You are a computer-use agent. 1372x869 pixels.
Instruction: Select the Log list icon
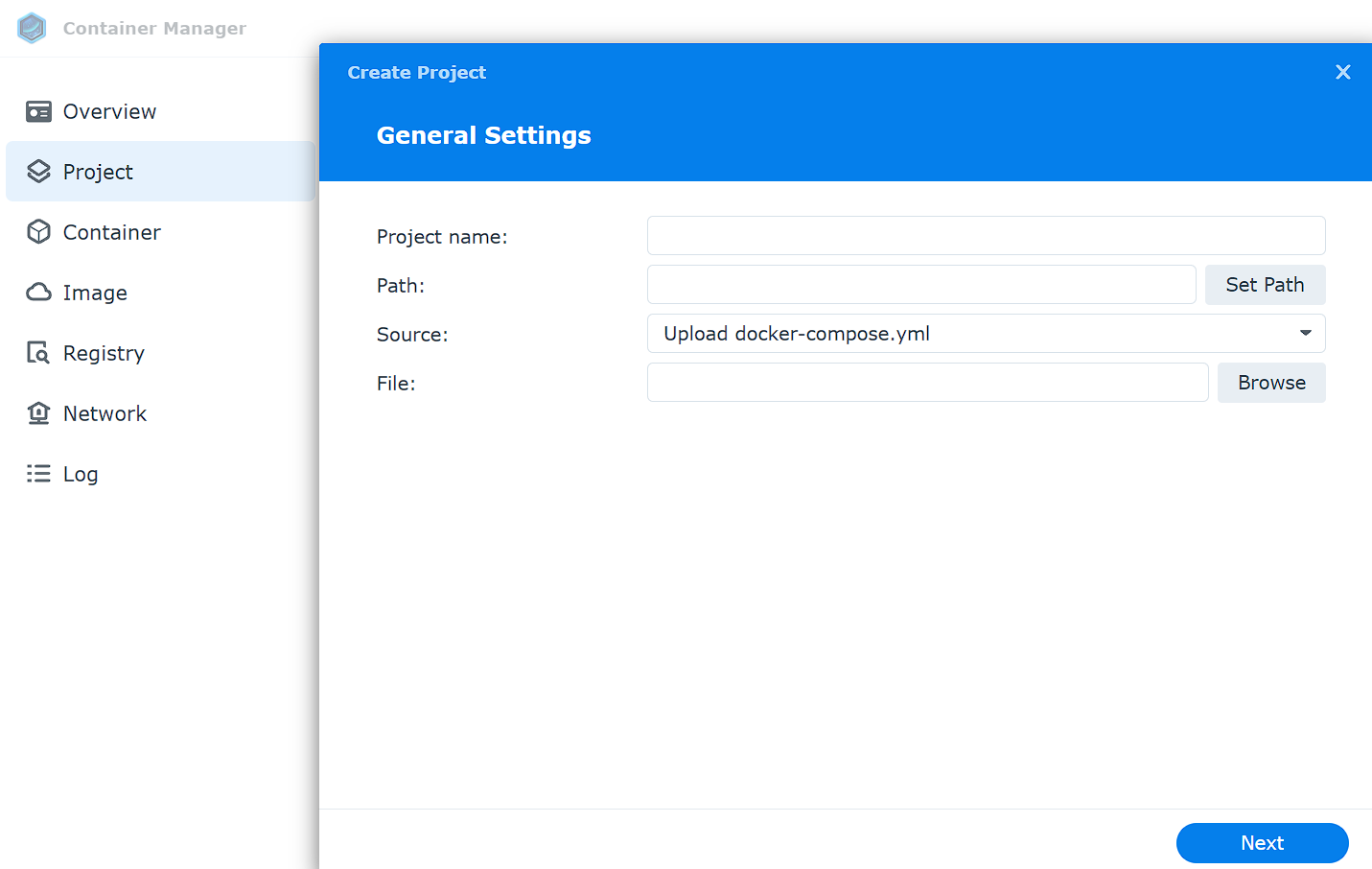pyautogui.click(x=38, y=474)
